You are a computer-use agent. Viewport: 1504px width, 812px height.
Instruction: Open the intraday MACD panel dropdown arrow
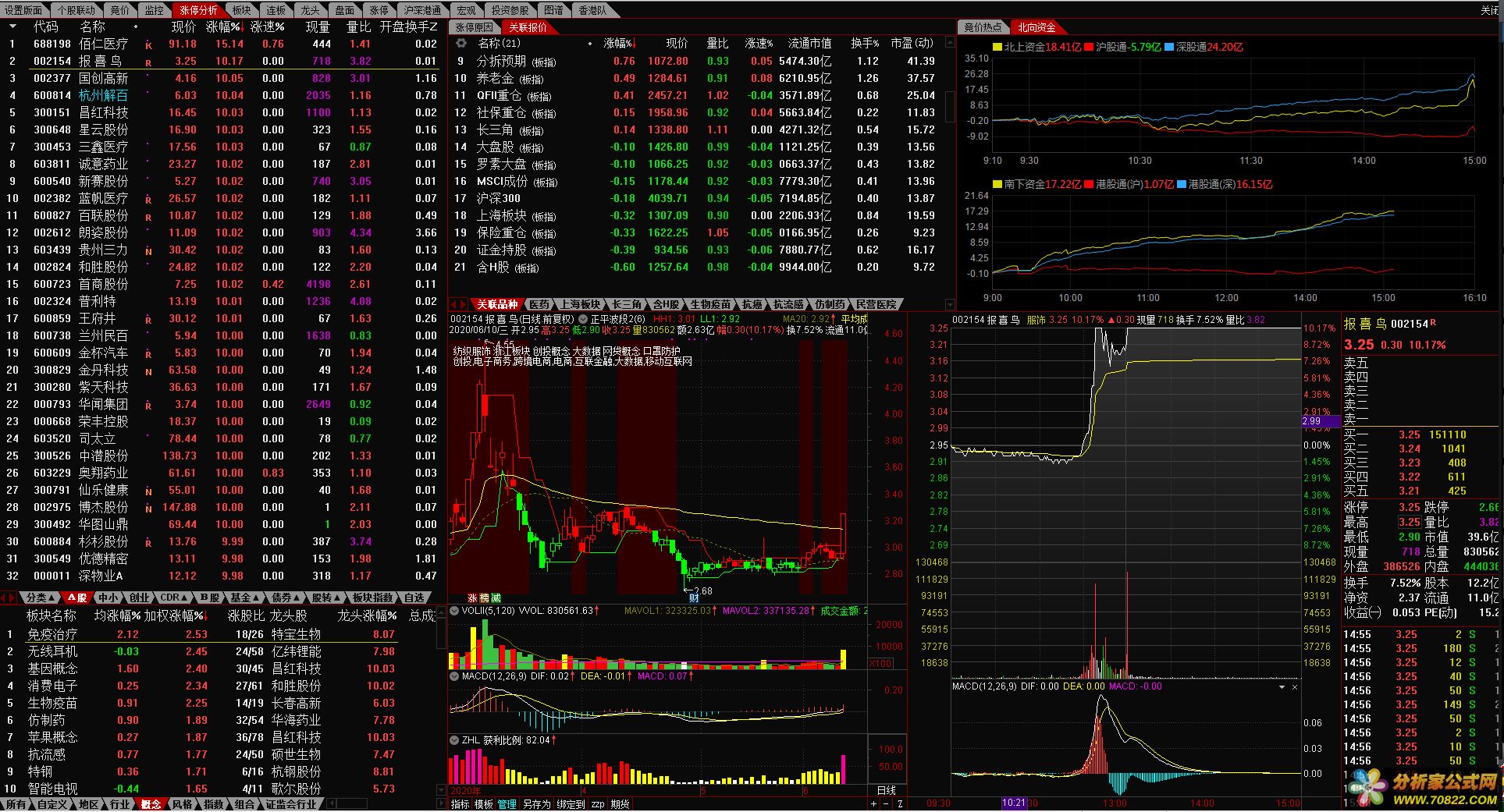pyautogui.click(x=1282, y=687)
